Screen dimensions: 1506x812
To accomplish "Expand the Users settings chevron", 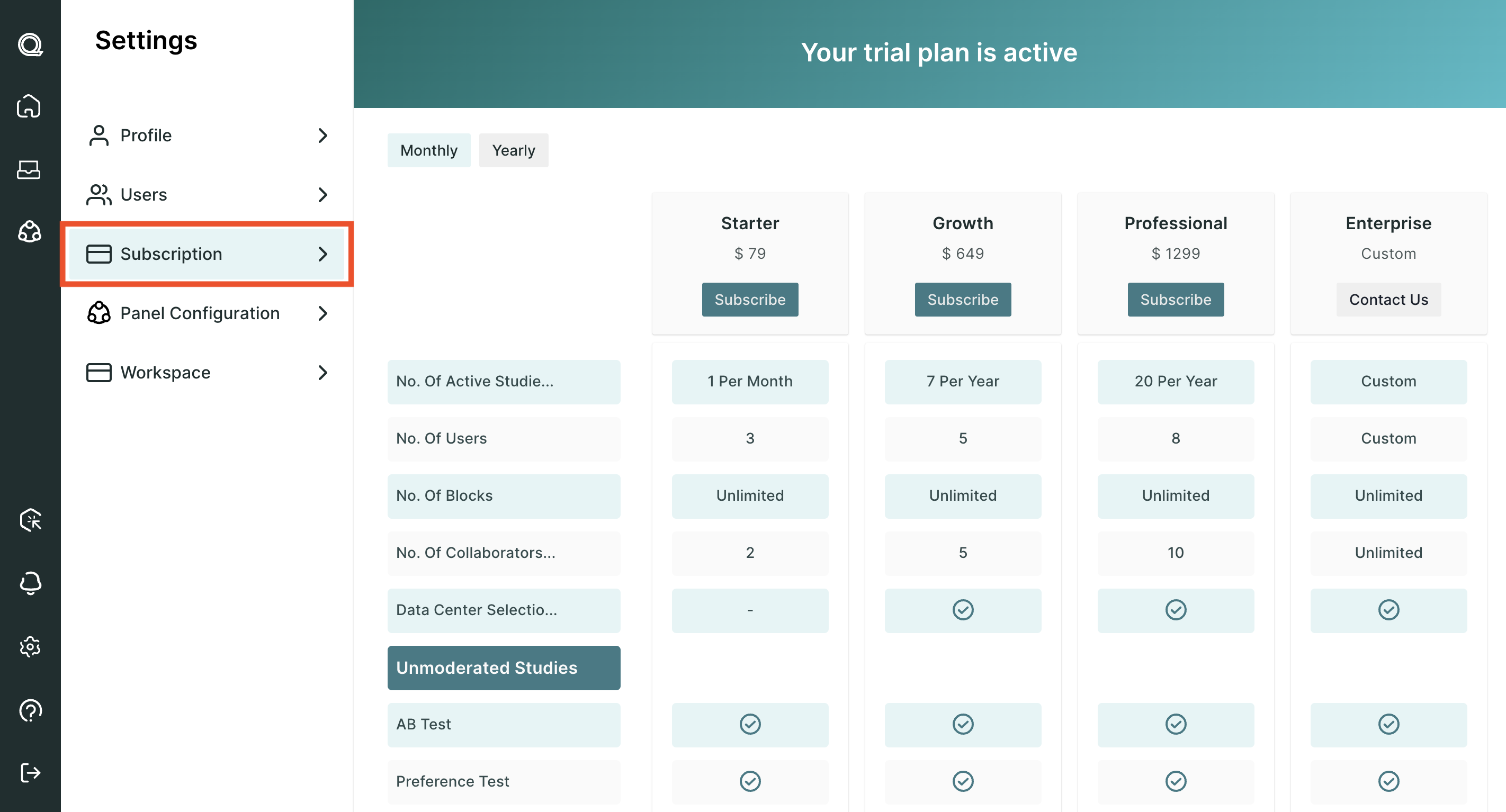I will pos(322,195).
